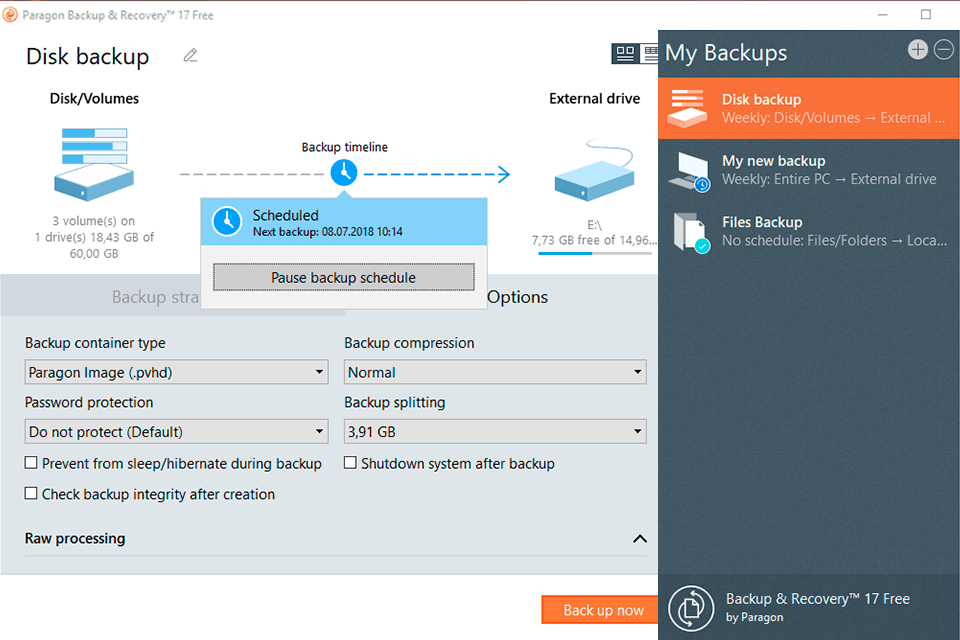Image resolution: width=960 pixels, height=640 pixels.
Task: Open the Password protection dropdown
Action: pos(176,431)
